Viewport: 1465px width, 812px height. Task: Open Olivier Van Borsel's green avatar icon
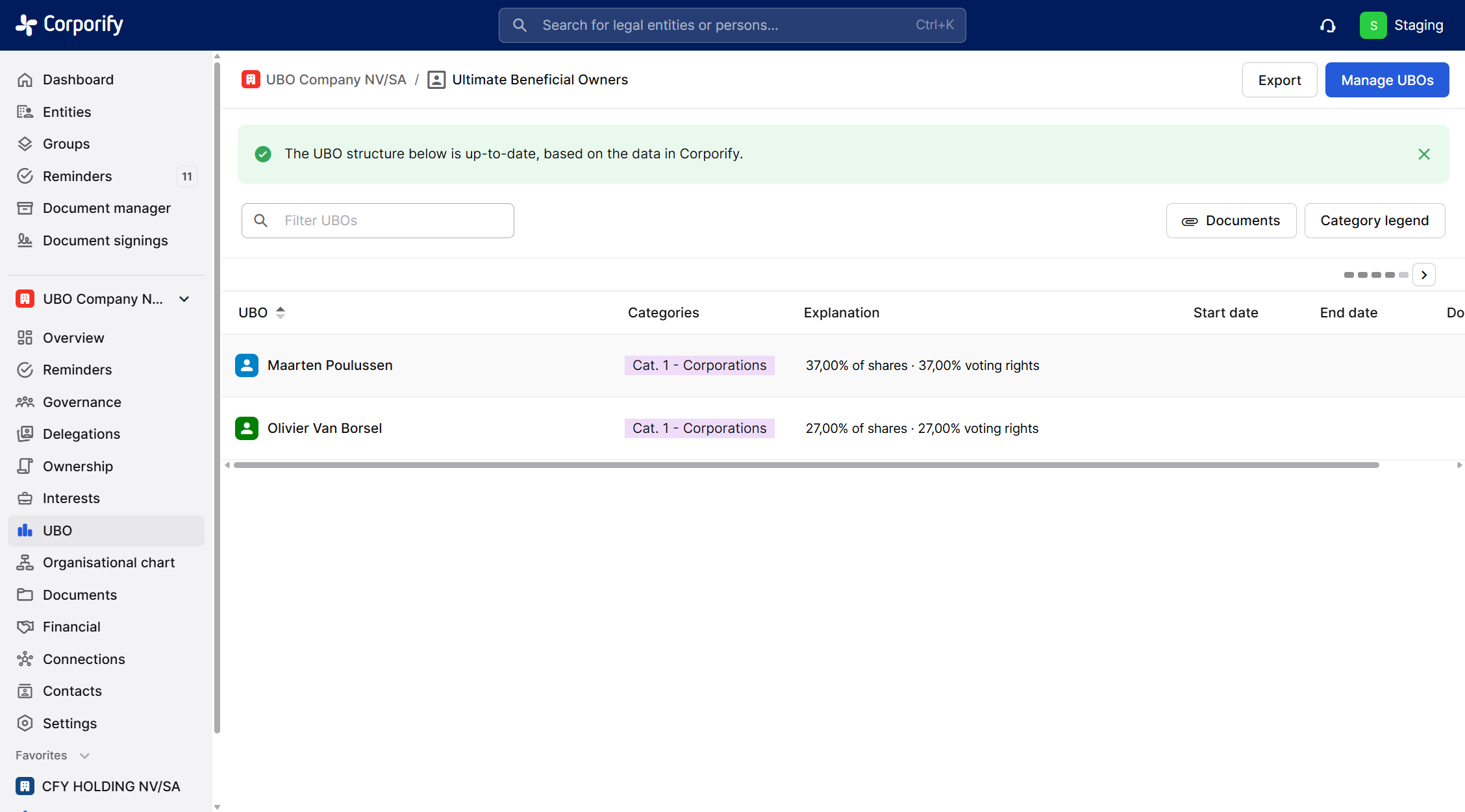247,428
